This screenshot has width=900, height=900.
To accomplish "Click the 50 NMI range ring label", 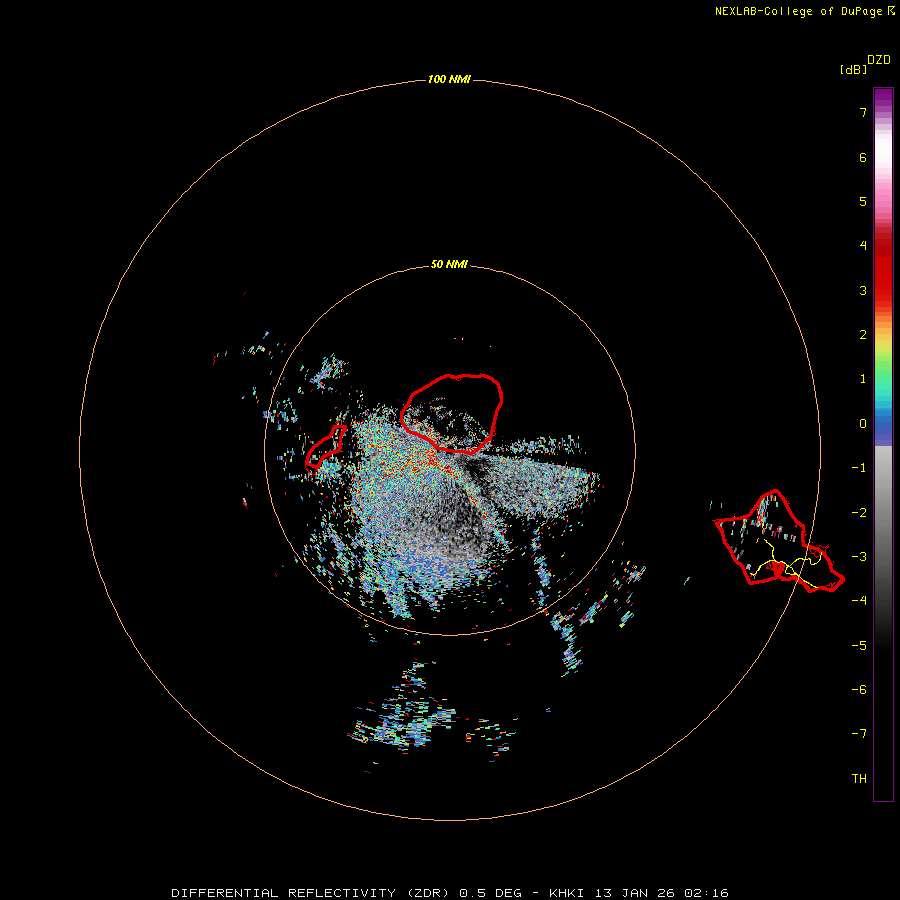I will click(449, 265).
